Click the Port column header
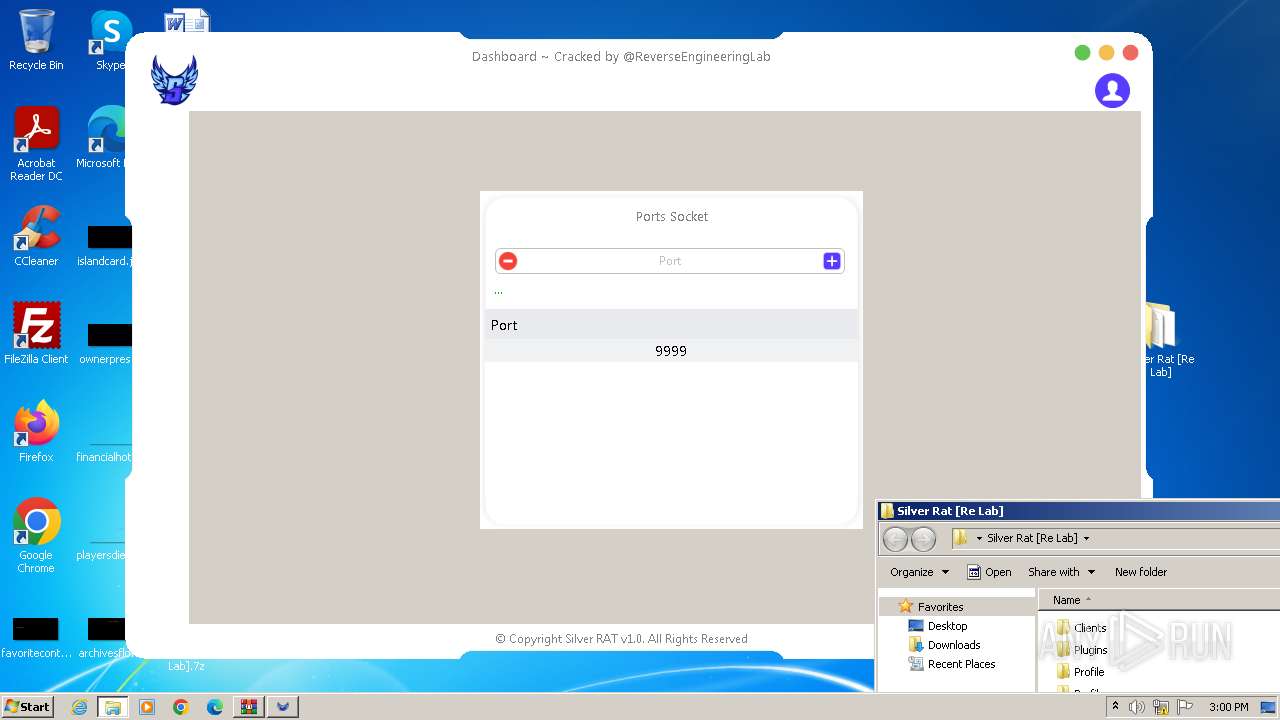The height and width of the screenshot is (720, 1280). [x=671, y=325]
